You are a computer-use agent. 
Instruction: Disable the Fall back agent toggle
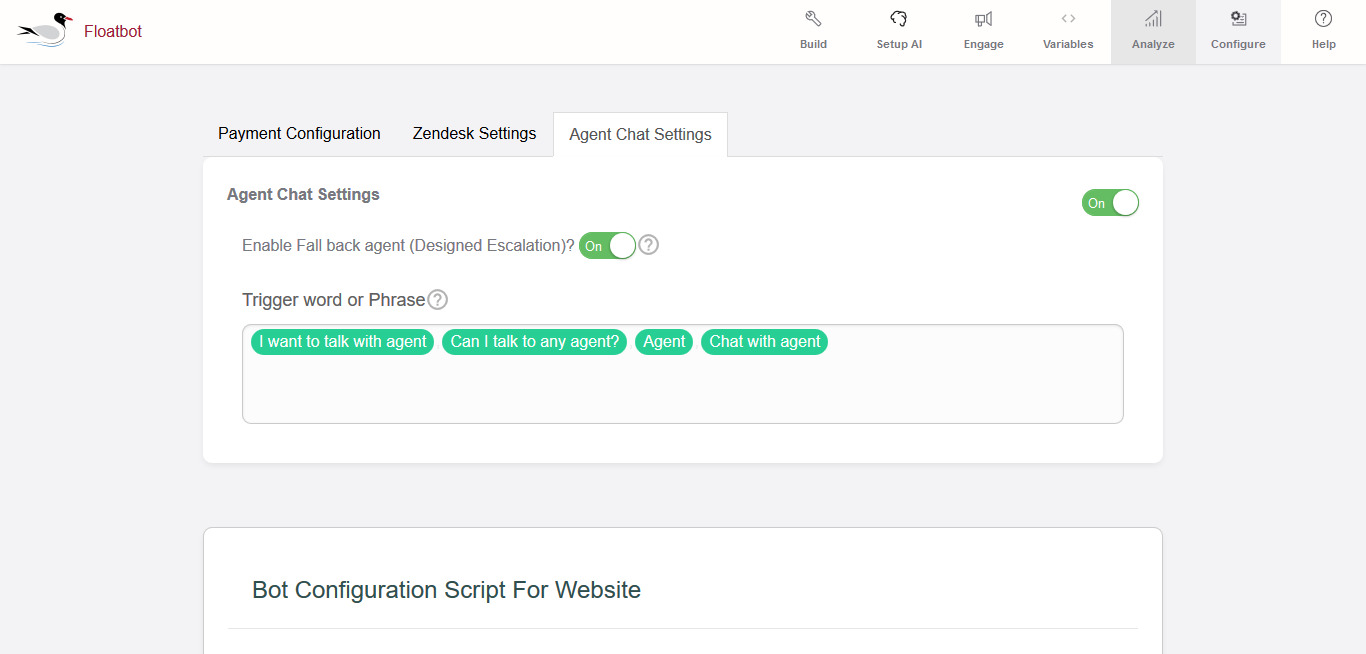[607, 245]
